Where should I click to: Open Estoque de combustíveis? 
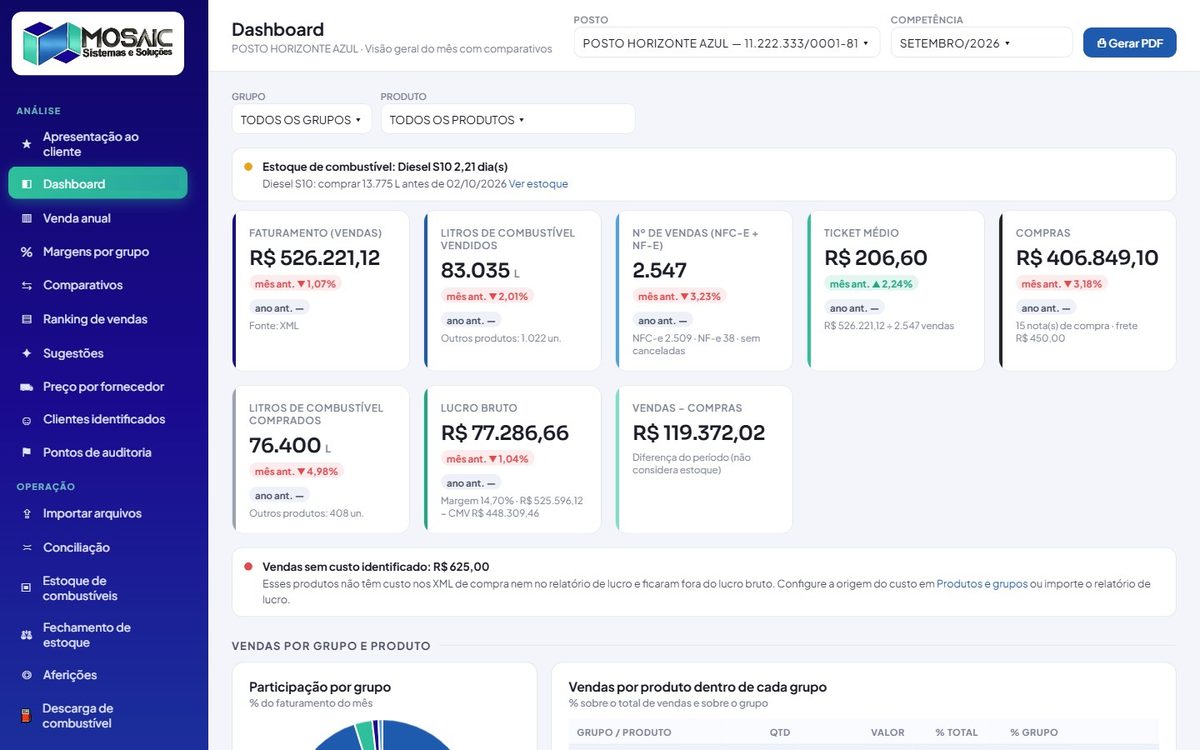click(98, 588)
